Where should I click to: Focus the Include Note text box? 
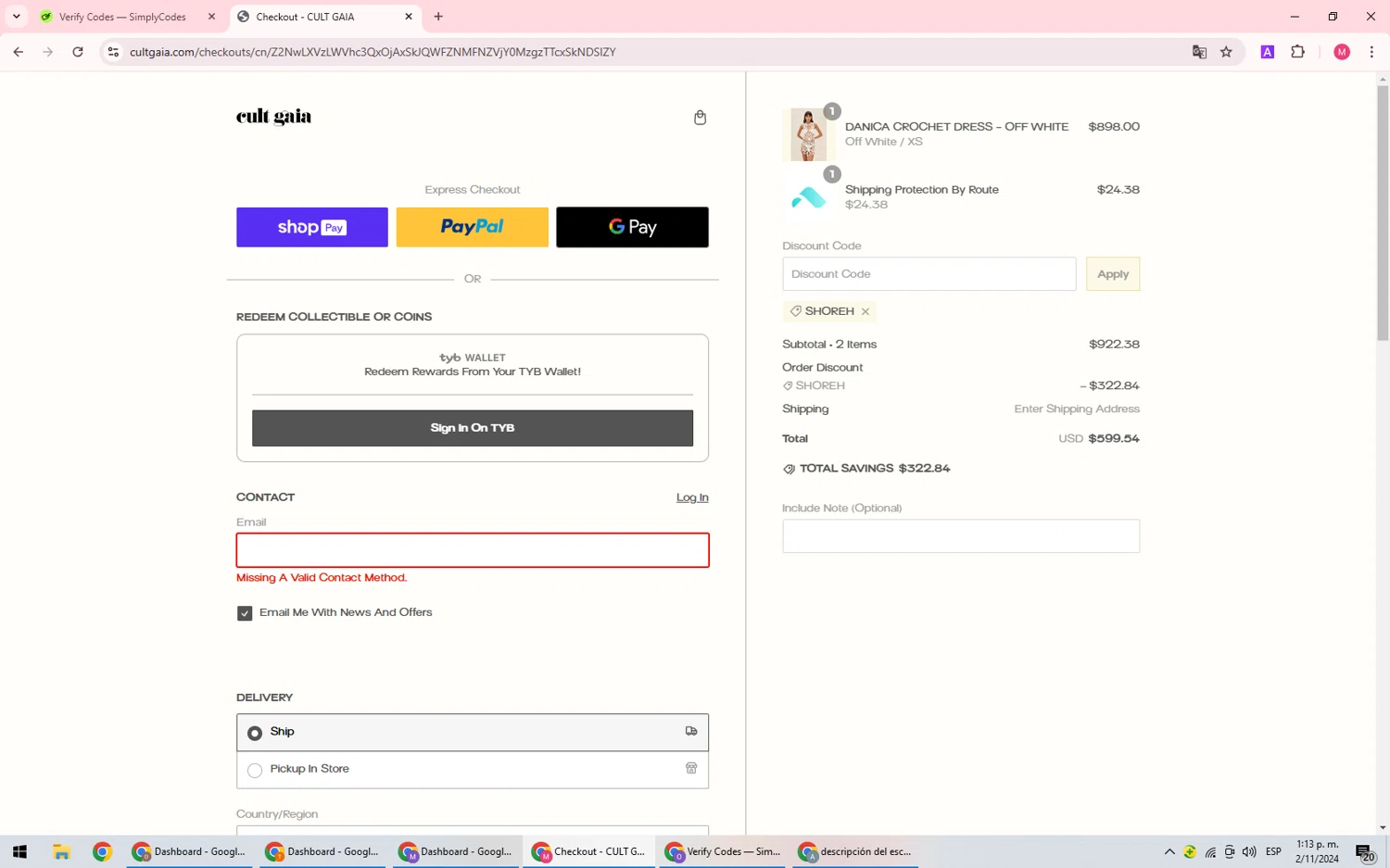(x=961, y=536)
